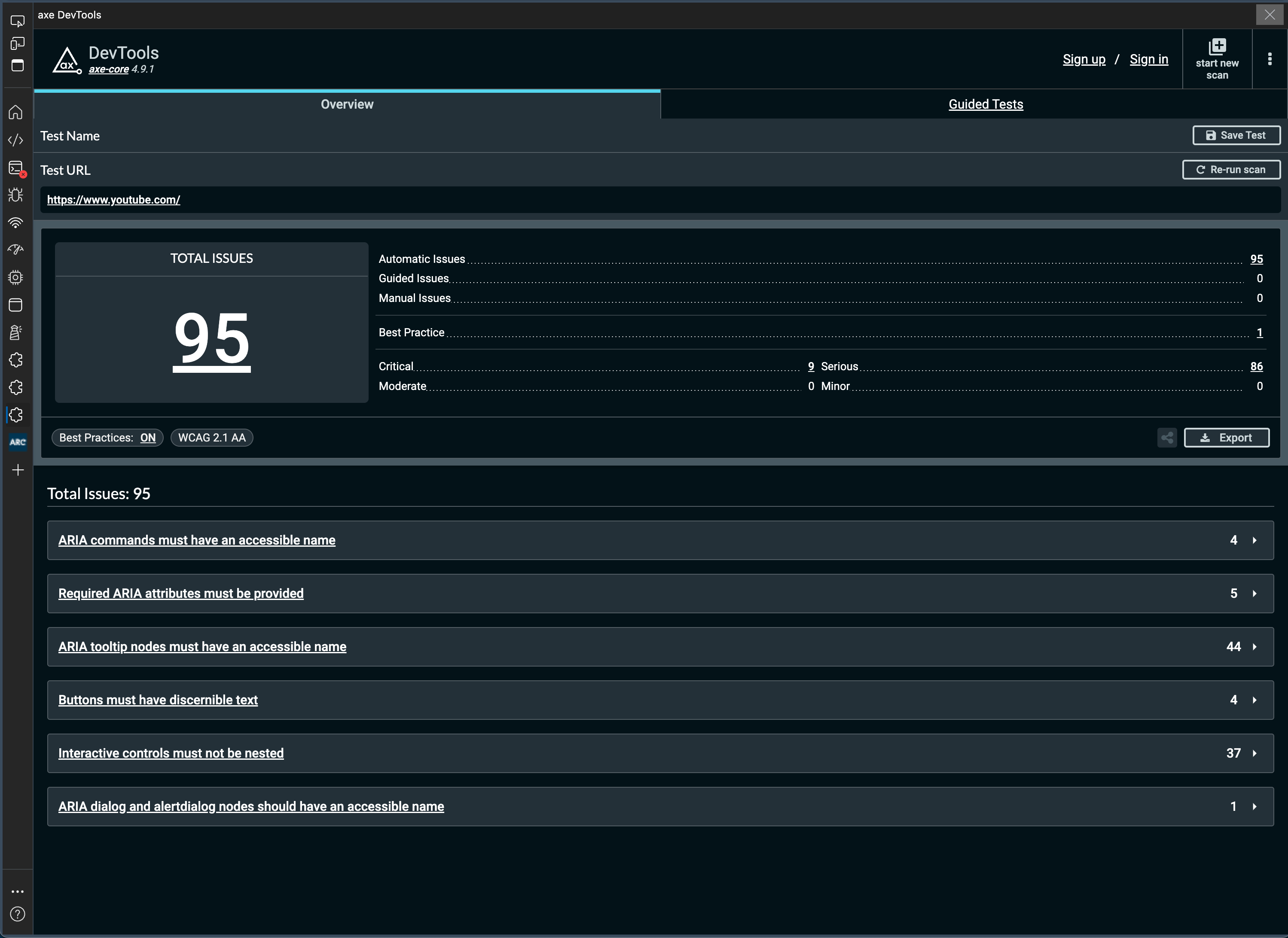Open the Elements code-brackets tool
1288x938 pixels.
pos(16,140)
